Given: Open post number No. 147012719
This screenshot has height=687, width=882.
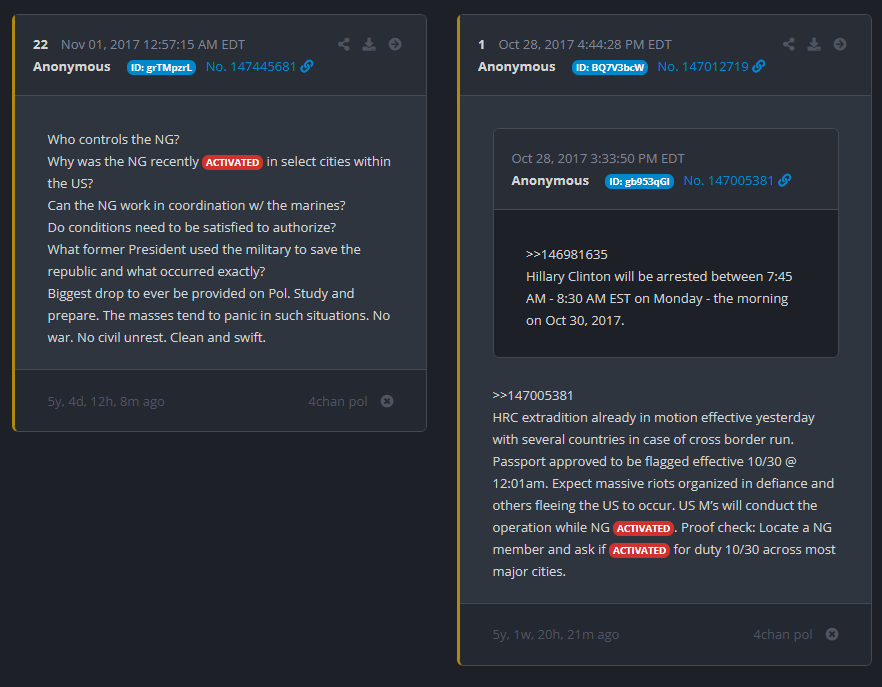Looking at the screenshot, I should click(x=703, y=66).
